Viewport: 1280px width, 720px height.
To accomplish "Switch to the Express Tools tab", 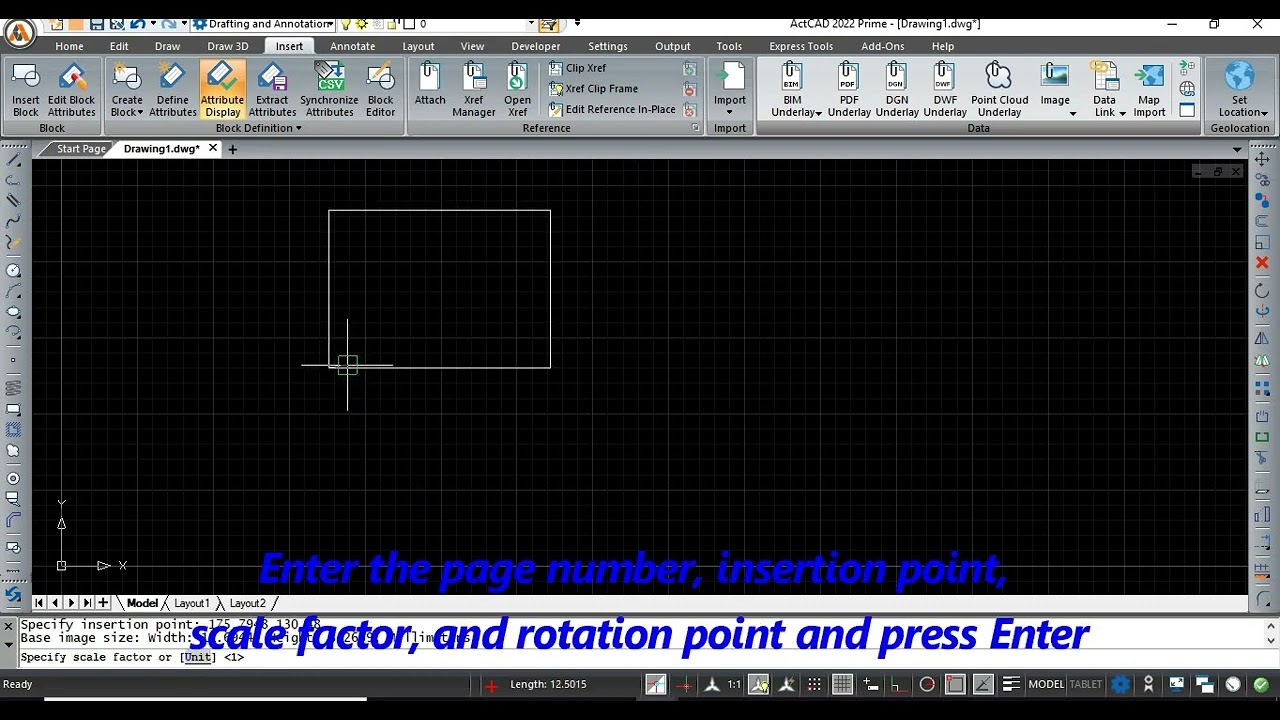I will pos(801,46).
